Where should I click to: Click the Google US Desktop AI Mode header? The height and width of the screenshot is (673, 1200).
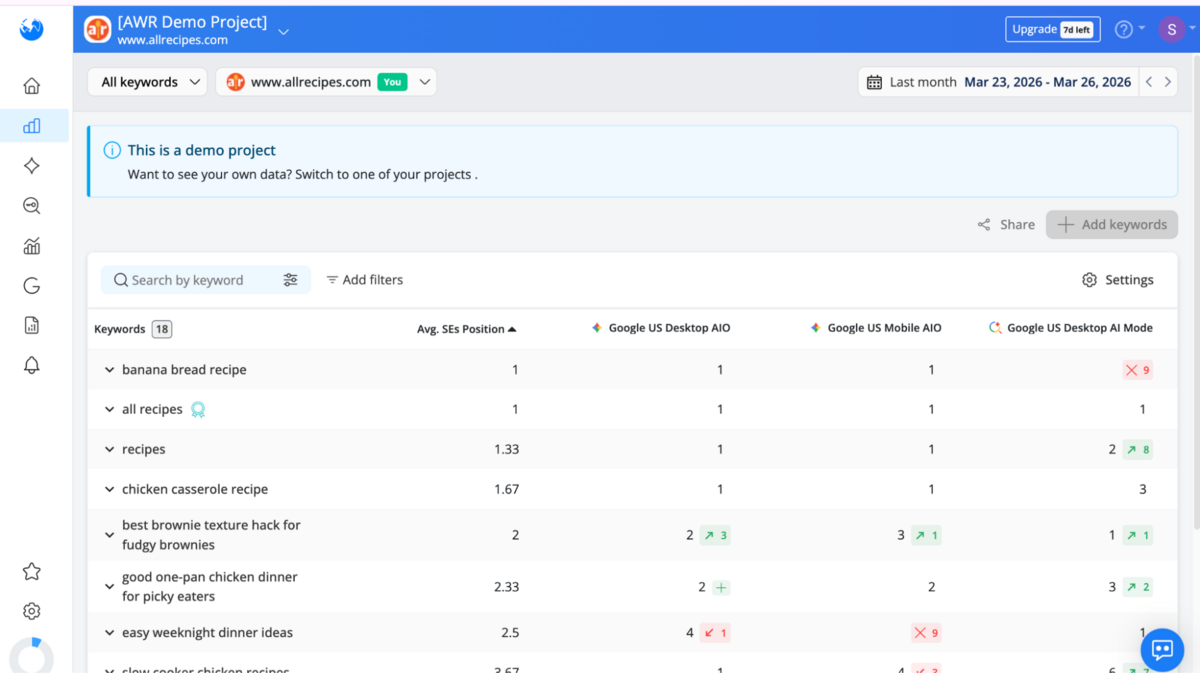pyautogui.click(x=1071, y=328)
